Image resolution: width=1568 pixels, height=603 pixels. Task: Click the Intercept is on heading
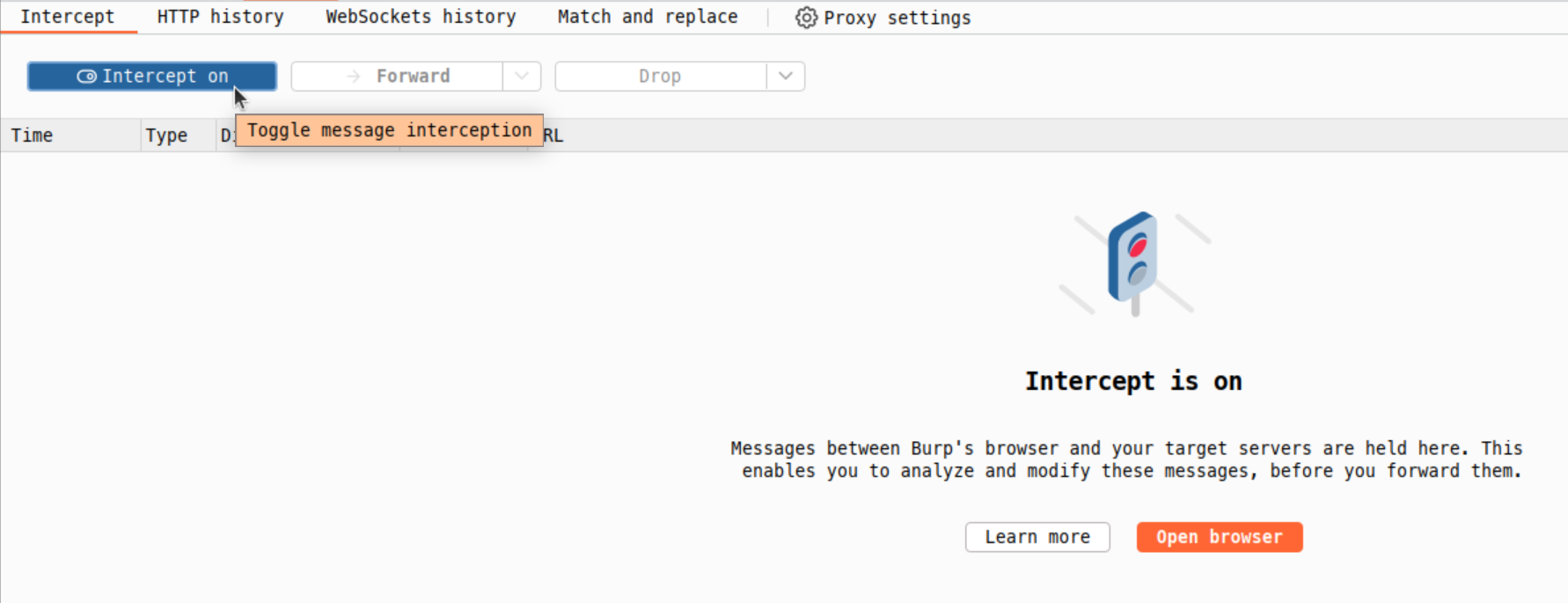pos(1133,381)
